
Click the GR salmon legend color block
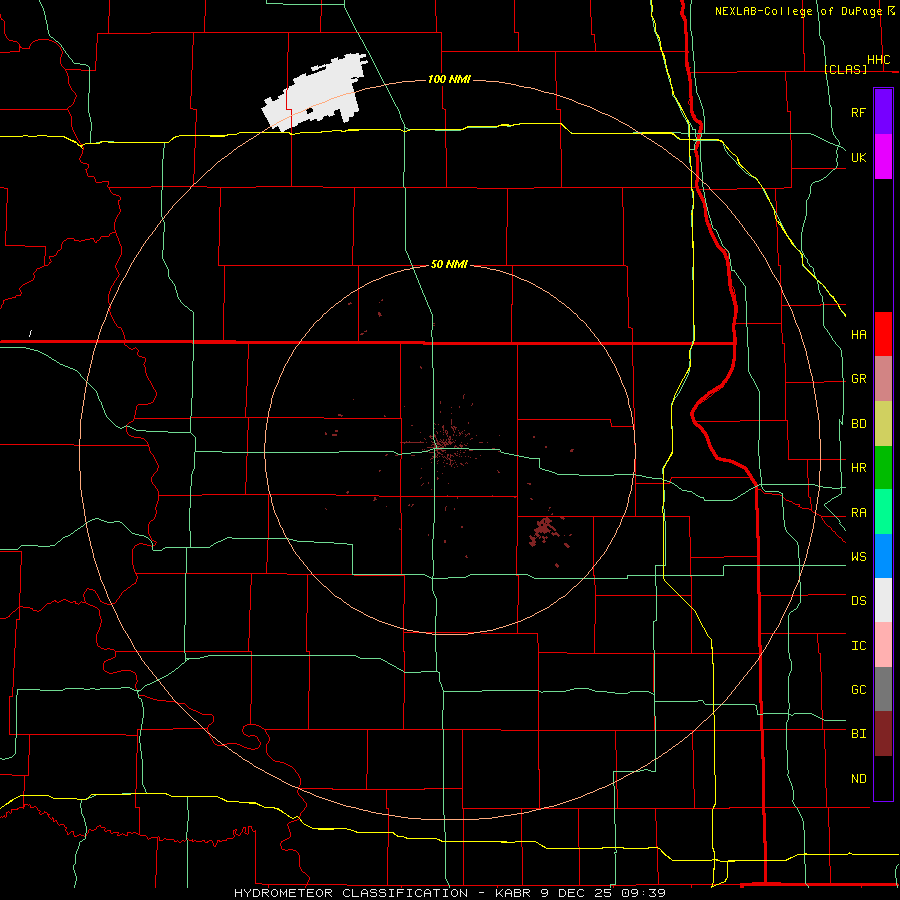point(883,379)
